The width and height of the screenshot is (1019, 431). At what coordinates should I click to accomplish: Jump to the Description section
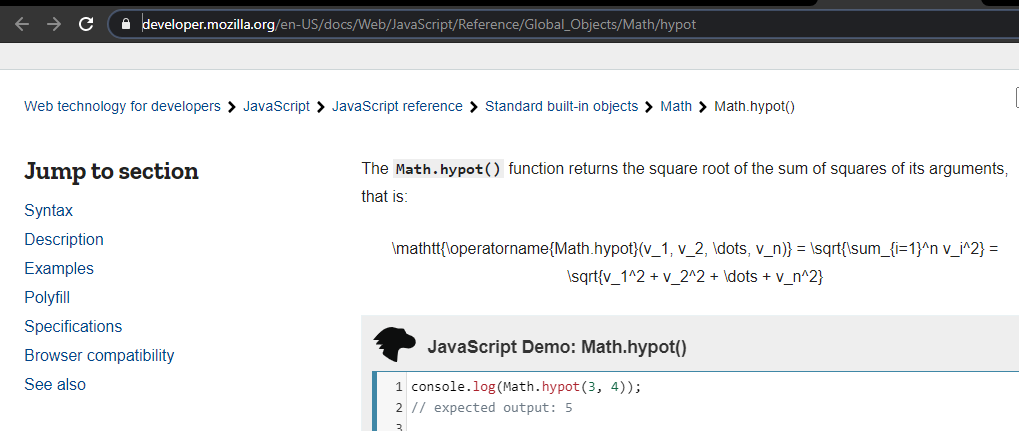(64, 239)
